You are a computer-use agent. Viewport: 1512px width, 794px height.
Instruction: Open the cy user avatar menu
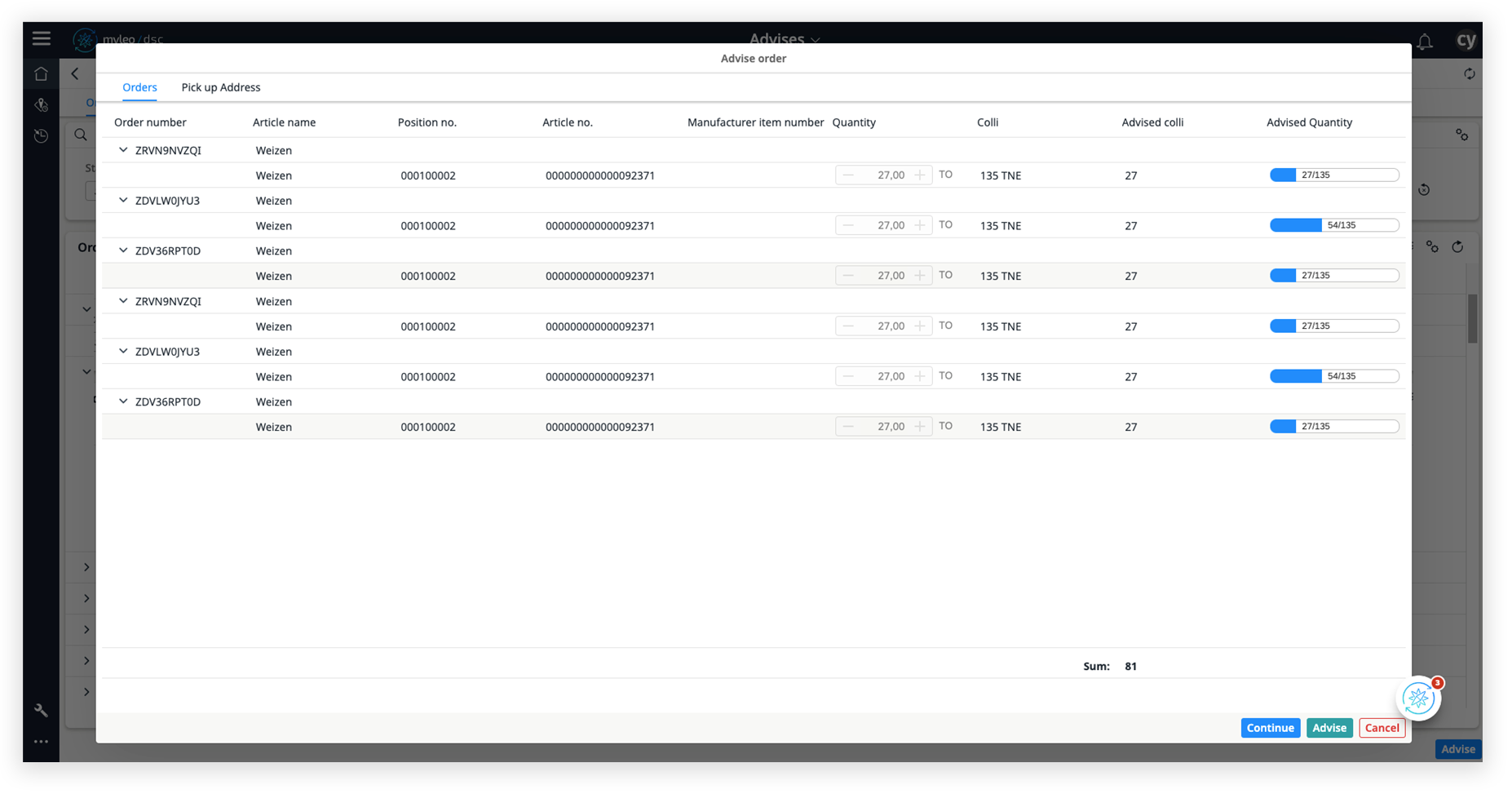1466,41
